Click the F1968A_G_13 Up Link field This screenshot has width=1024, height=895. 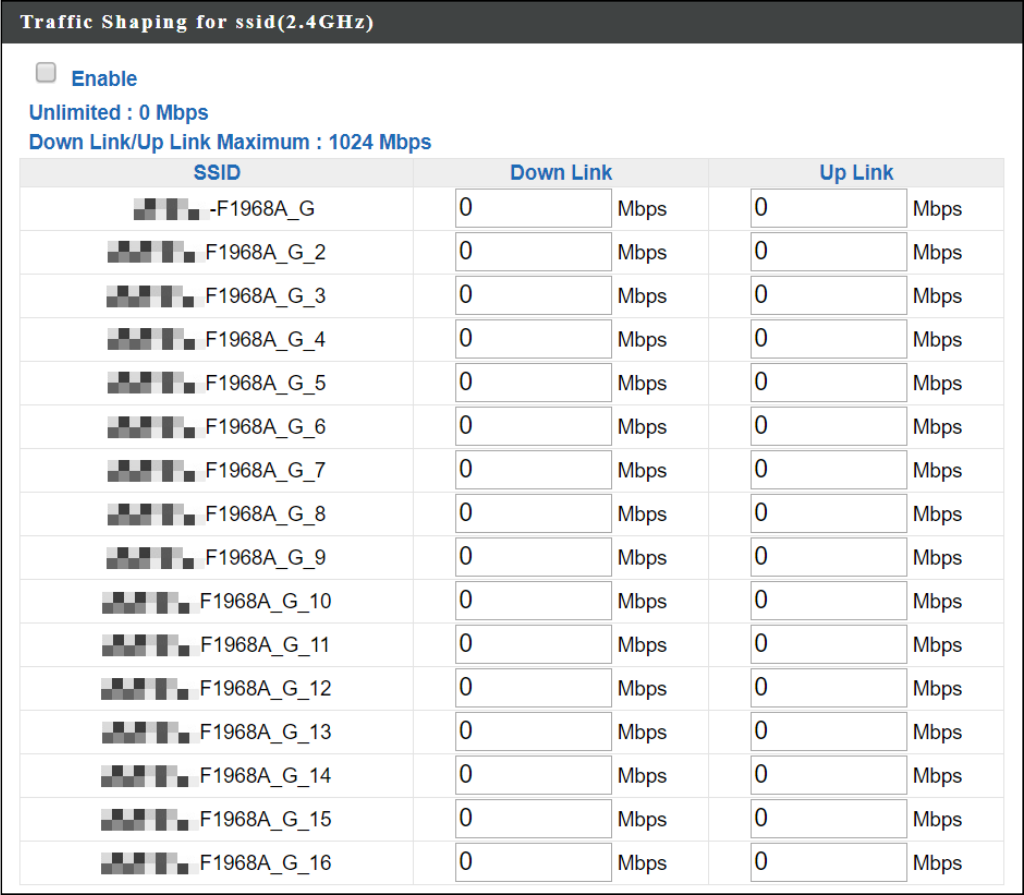[x=828, y=732]
